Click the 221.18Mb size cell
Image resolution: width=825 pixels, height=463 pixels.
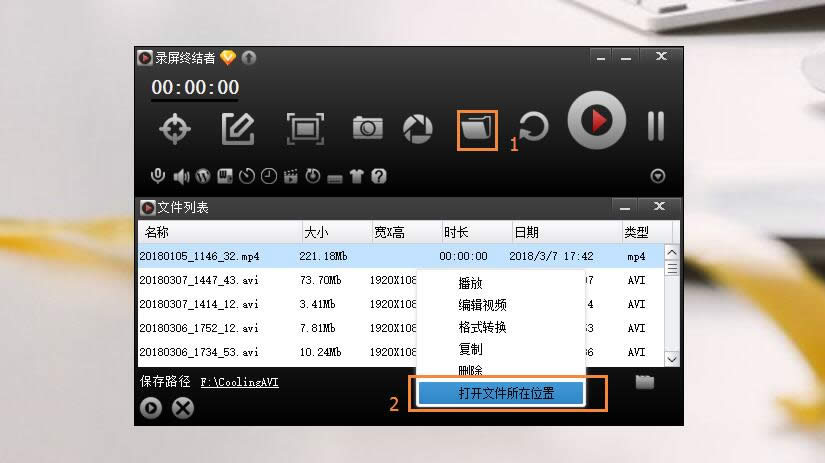pyautogui.click(x=323, y=256)
